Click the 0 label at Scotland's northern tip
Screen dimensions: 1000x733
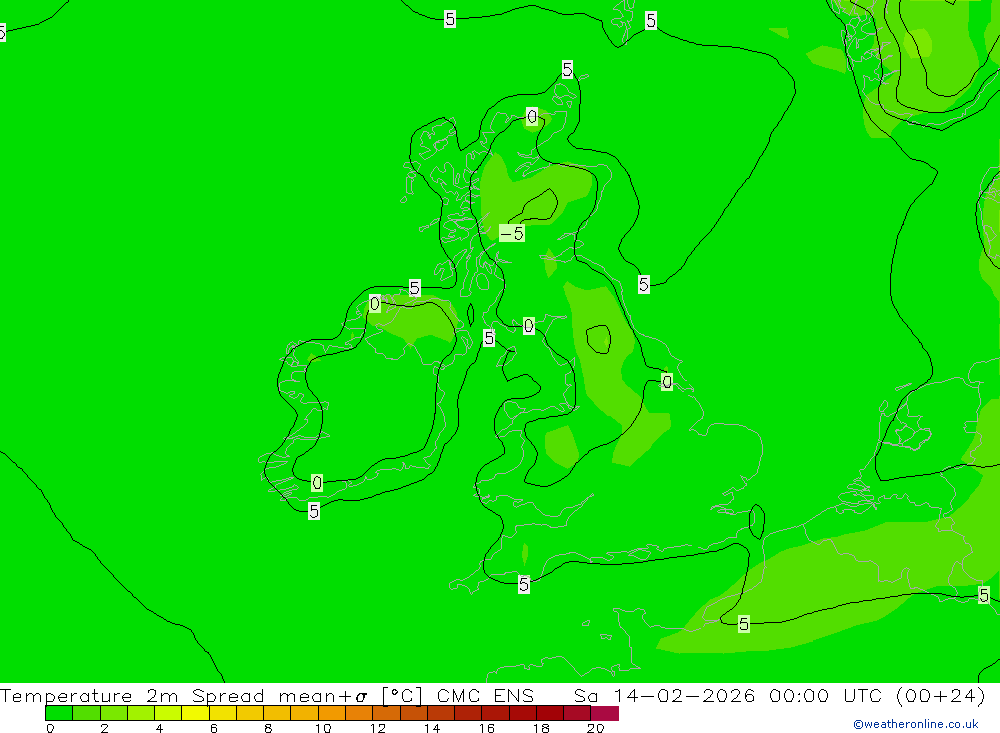532,116
